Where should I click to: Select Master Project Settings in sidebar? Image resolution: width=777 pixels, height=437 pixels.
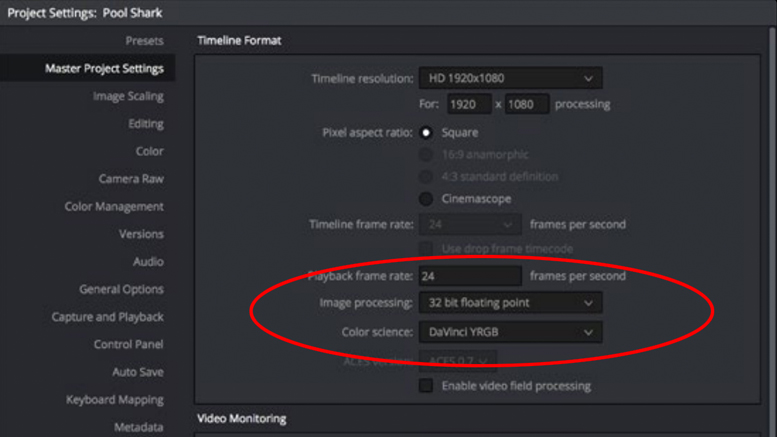click(x=104, y=68)
